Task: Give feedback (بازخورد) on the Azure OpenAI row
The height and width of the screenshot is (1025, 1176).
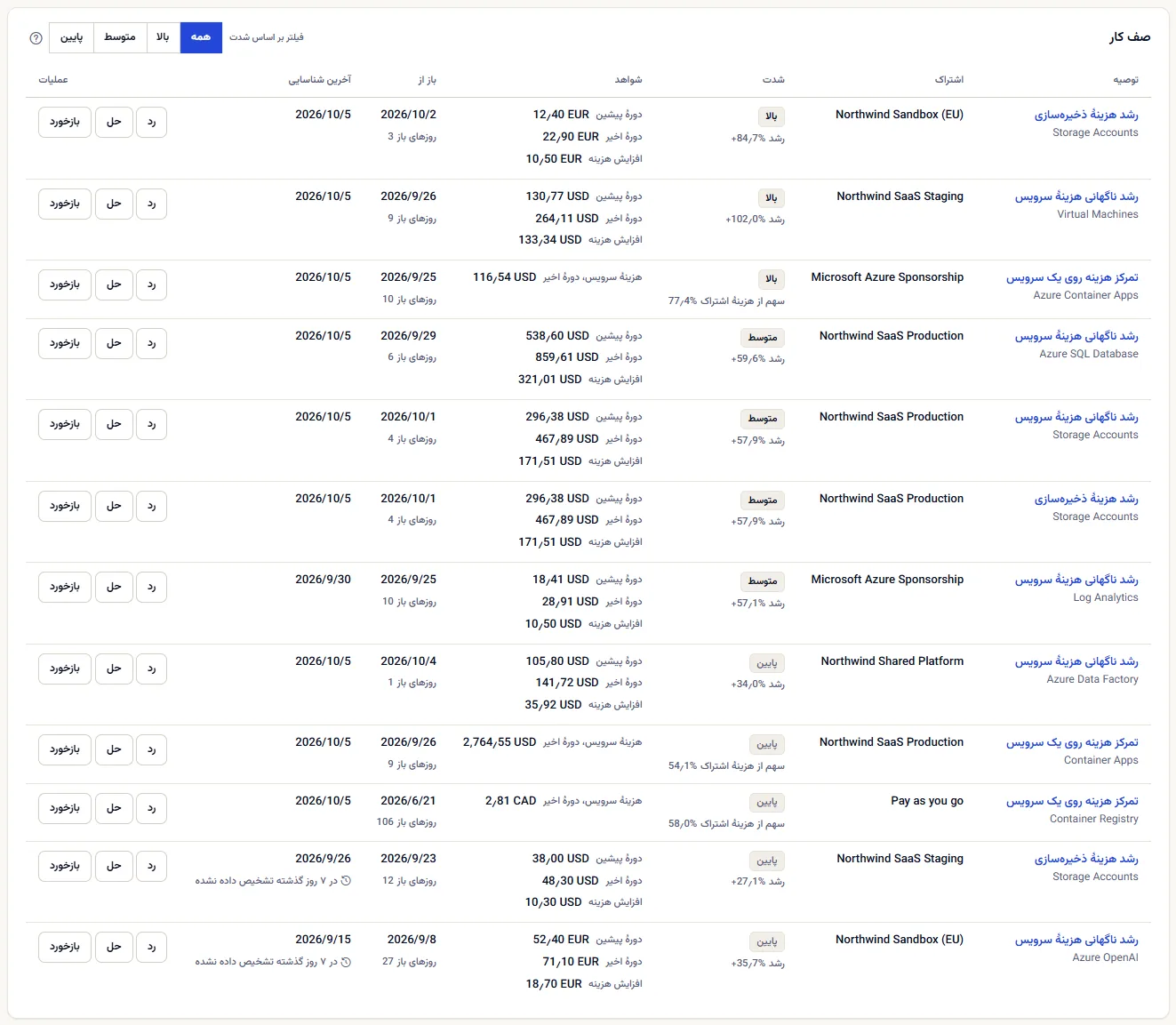Action: click(65, 947)
